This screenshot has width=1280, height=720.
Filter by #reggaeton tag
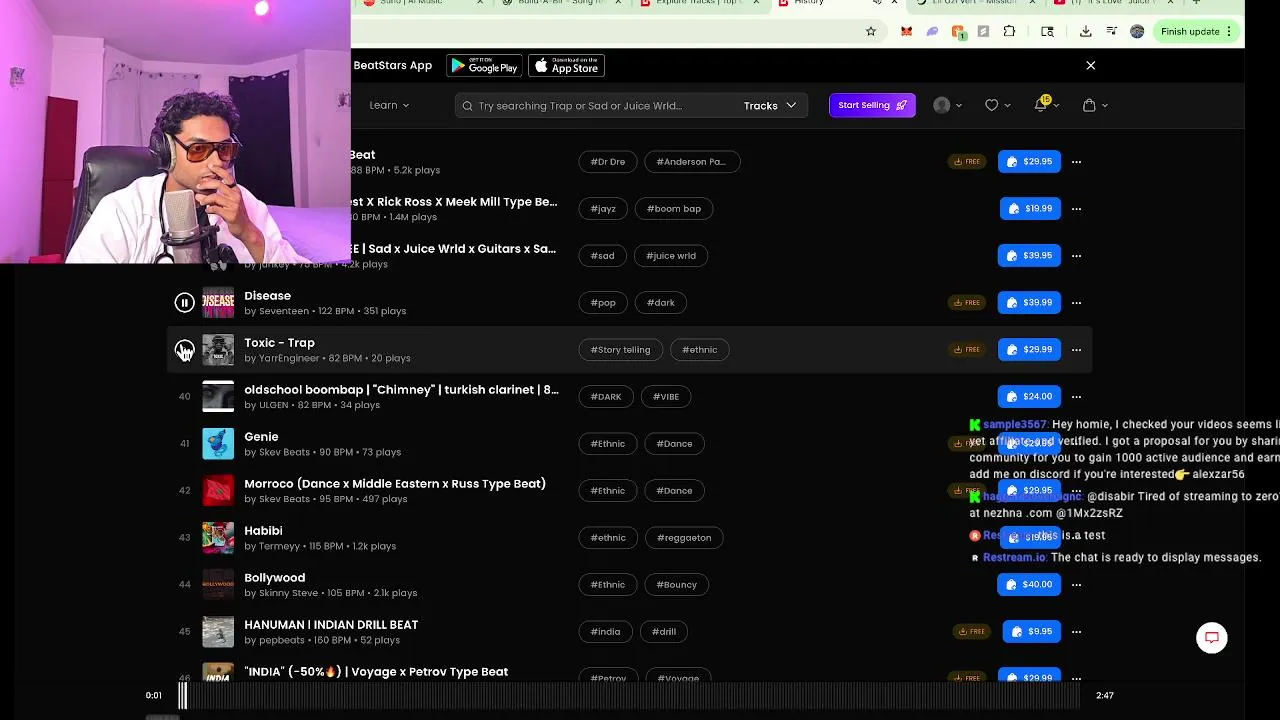click(684, 537)
